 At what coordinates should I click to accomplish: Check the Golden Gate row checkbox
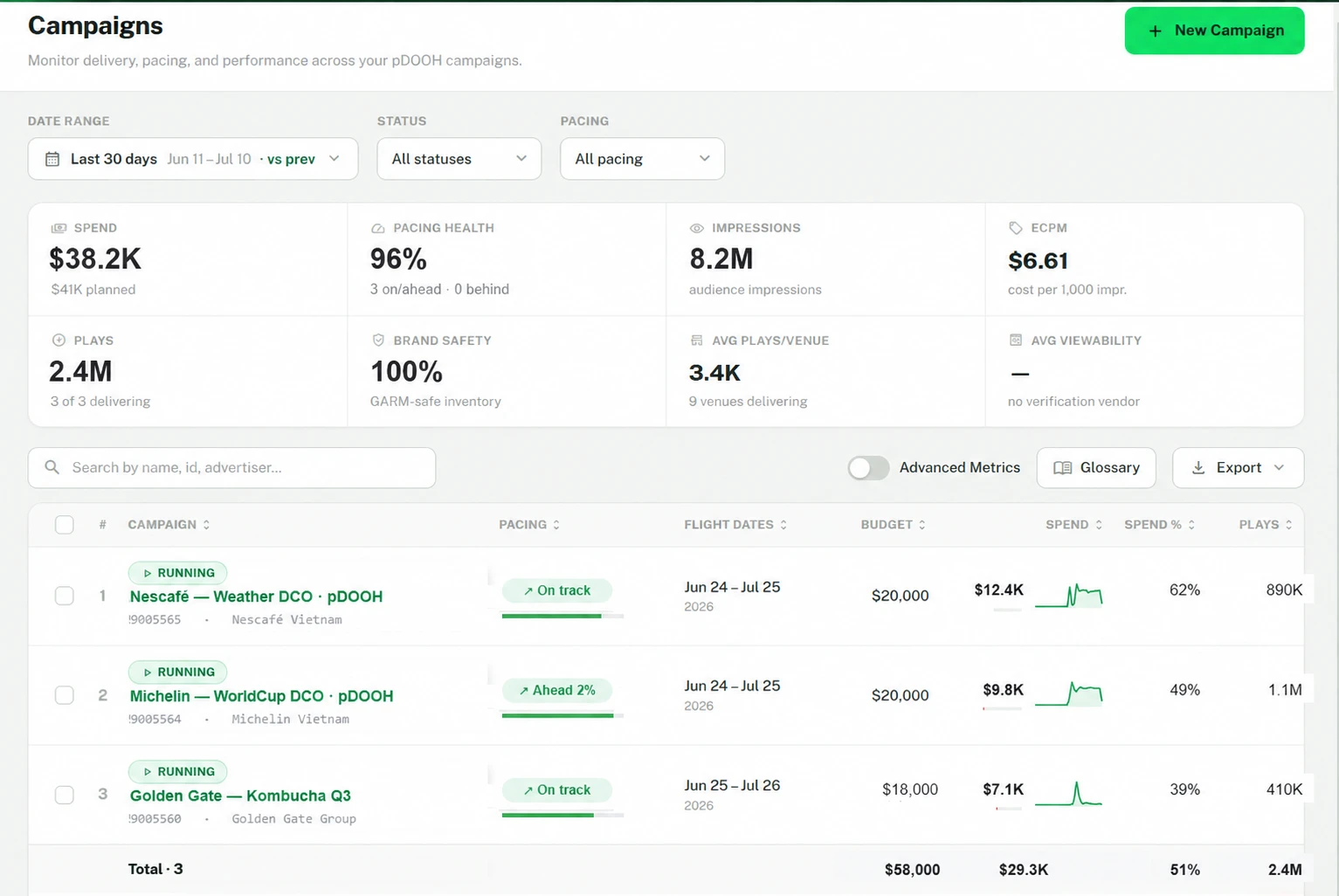pos(65,795)
